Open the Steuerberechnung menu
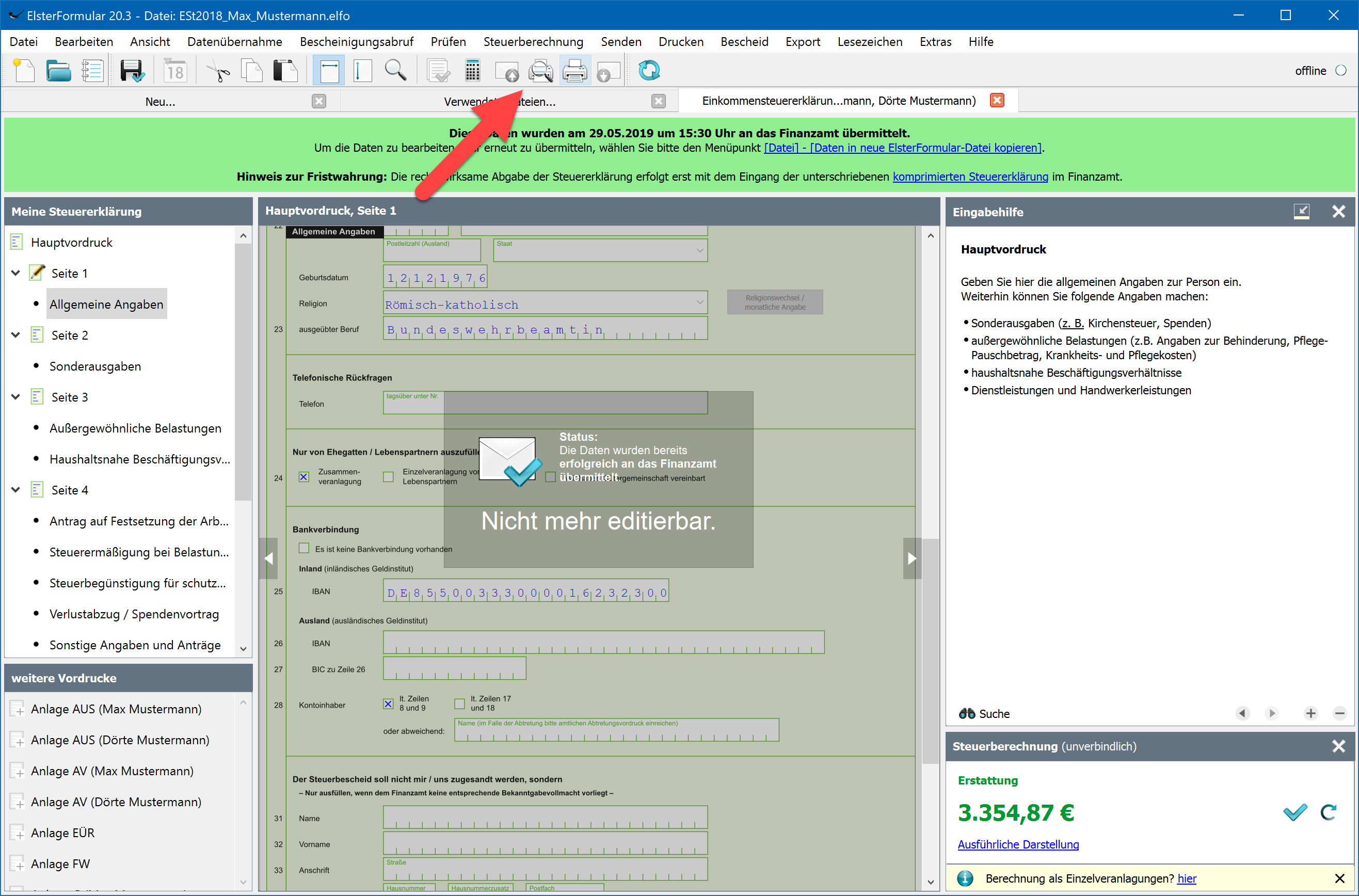This screenshot has height=896, width=1359. click(x=533, y=42)
